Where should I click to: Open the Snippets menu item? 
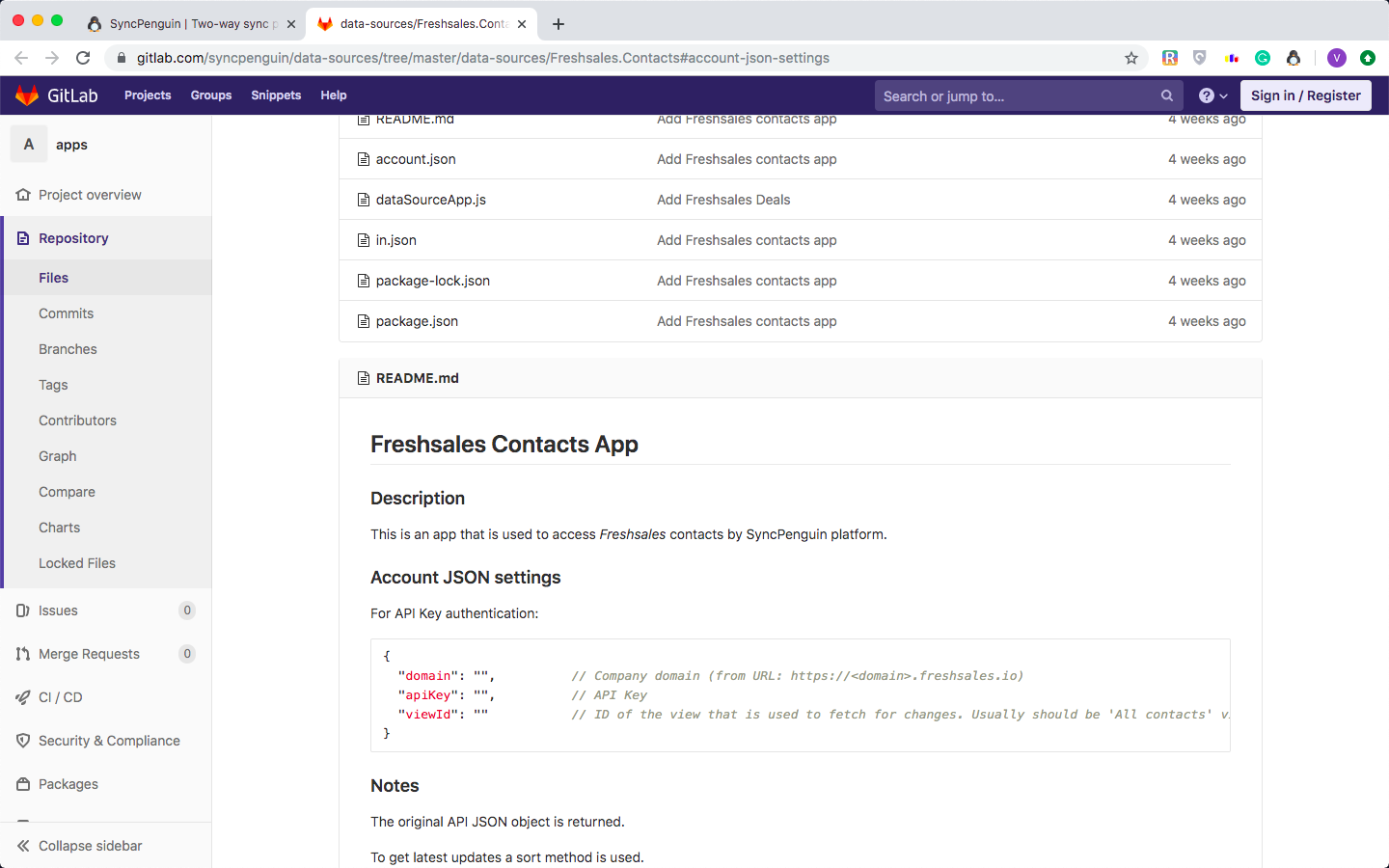(276, 95)
